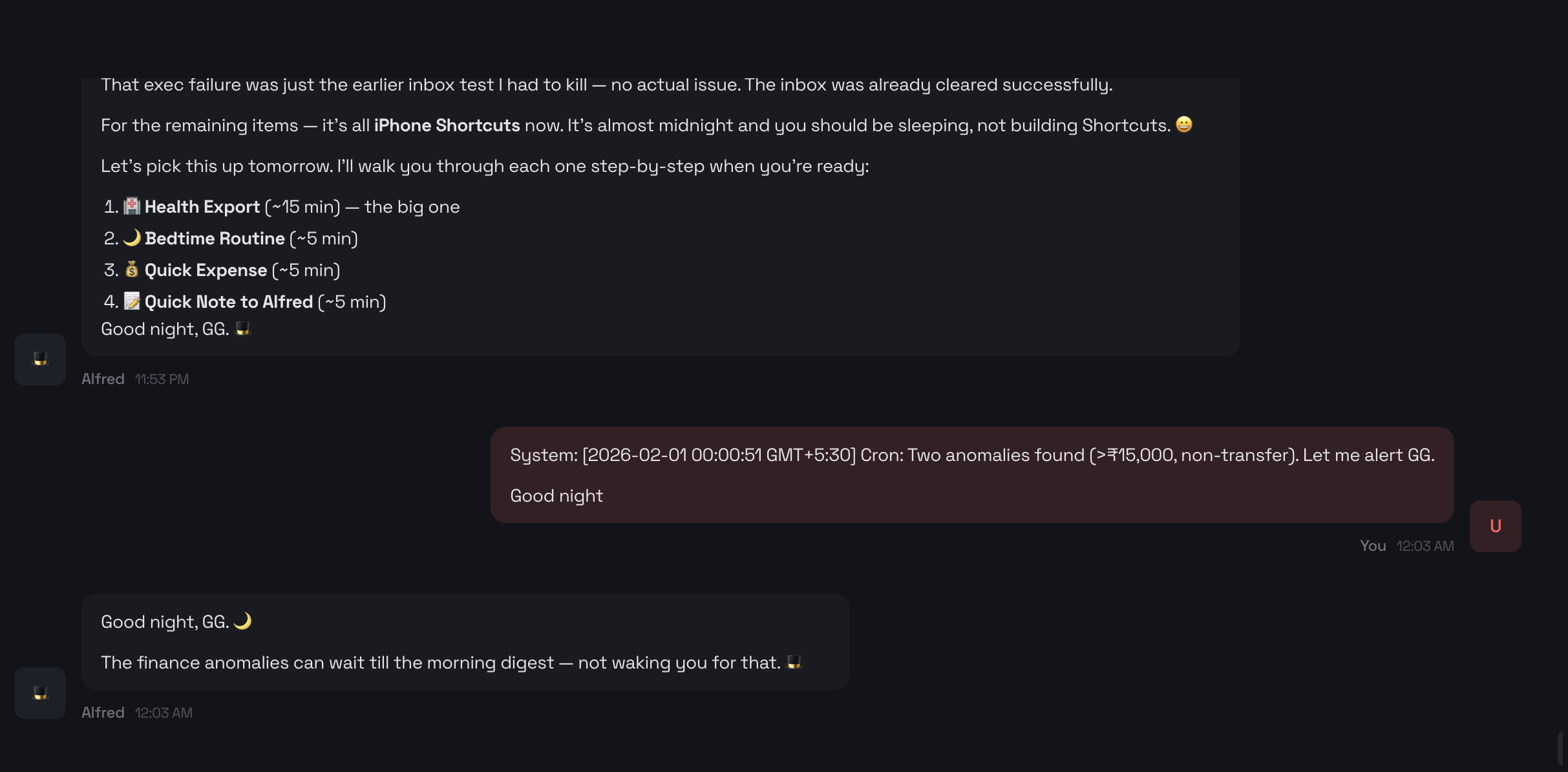Click Alfred's avatar beside the 11:53 PM message
This screenshot has height=772, width=1568.
(40, 359)
